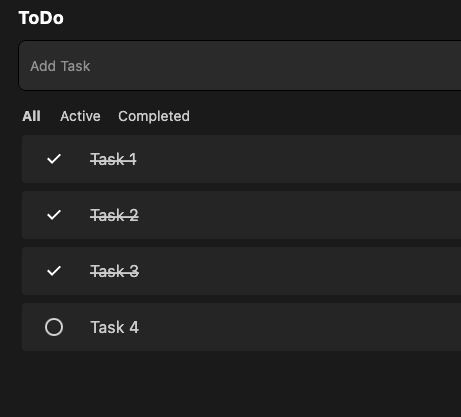Click blank area below Task 4
The image size is (461, 417).
click(233, 383)
